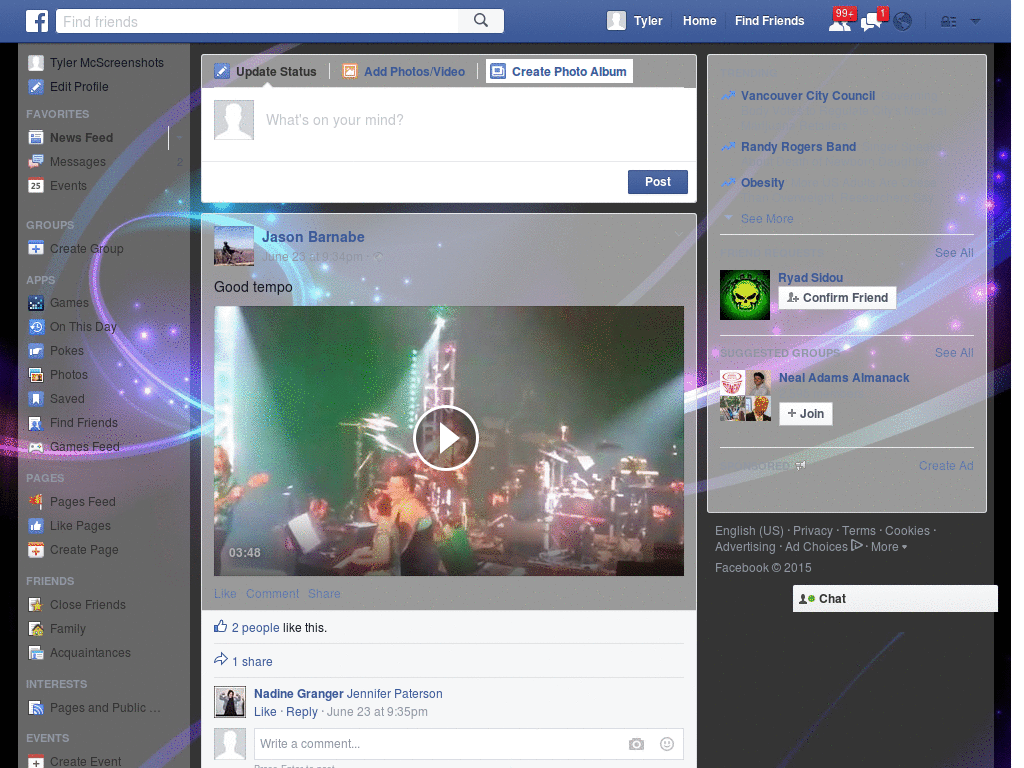The width and height of the screenshot is (1024, 768).
Task: Click the Family house icon
Action: tap(36, 629)
